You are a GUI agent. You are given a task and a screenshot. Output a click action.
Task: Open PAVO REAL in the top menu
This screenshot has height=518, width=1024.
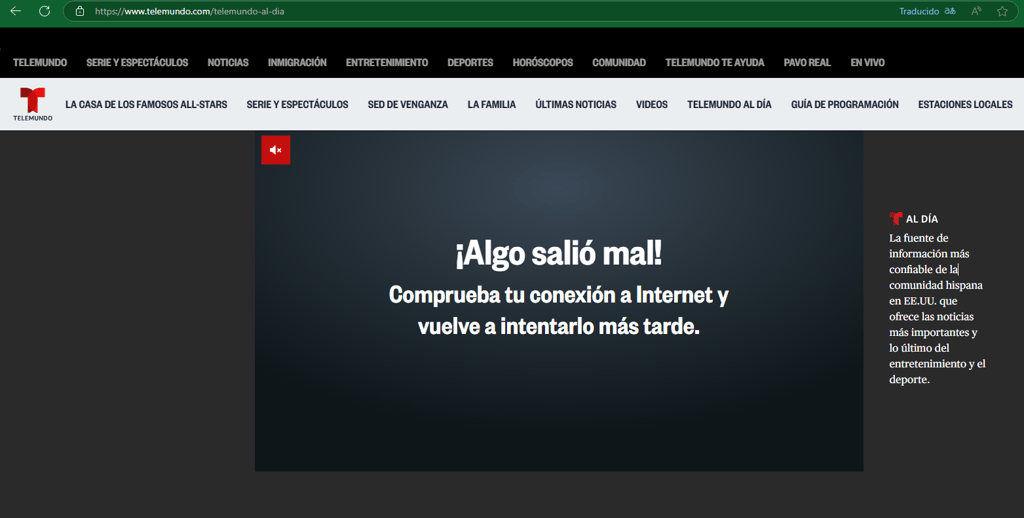(x=807, y=63)
